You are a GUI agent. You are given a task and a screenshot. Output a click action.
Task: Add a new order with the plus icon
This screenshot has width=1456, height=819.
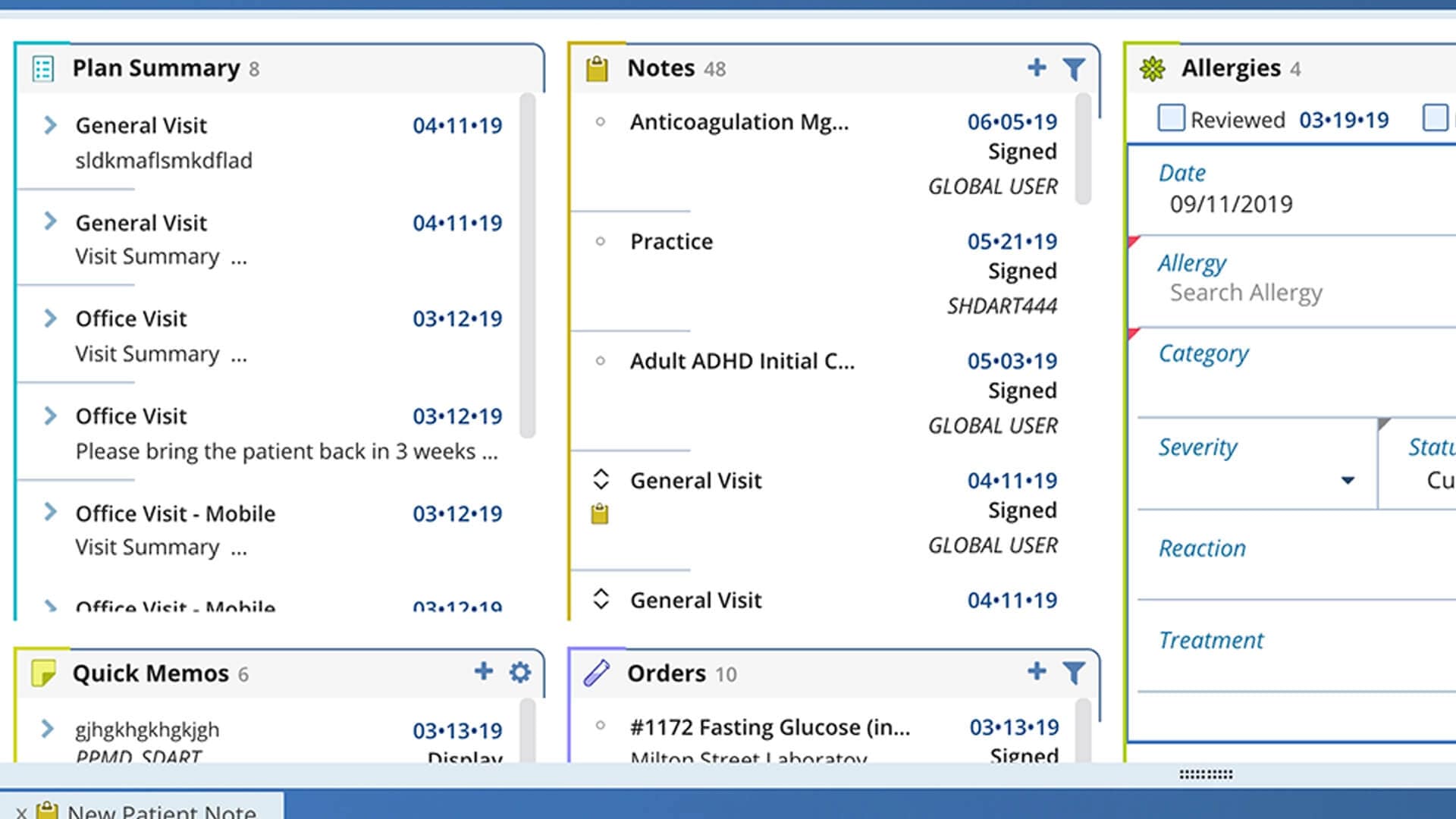[x=1036, y=672]
